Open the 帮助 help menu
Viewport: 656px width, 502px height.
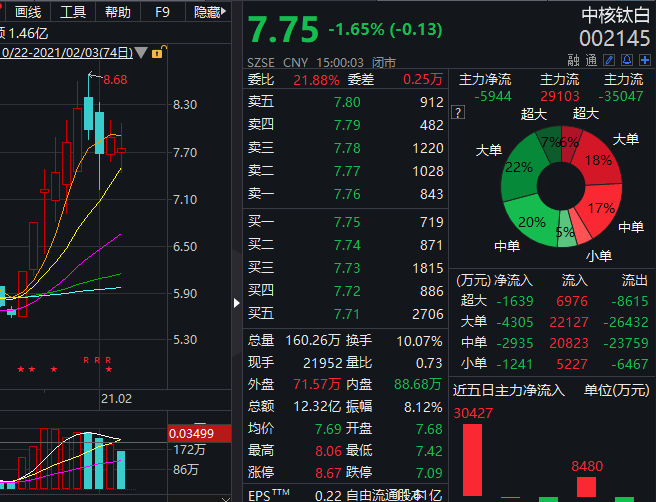click(117, 12)
